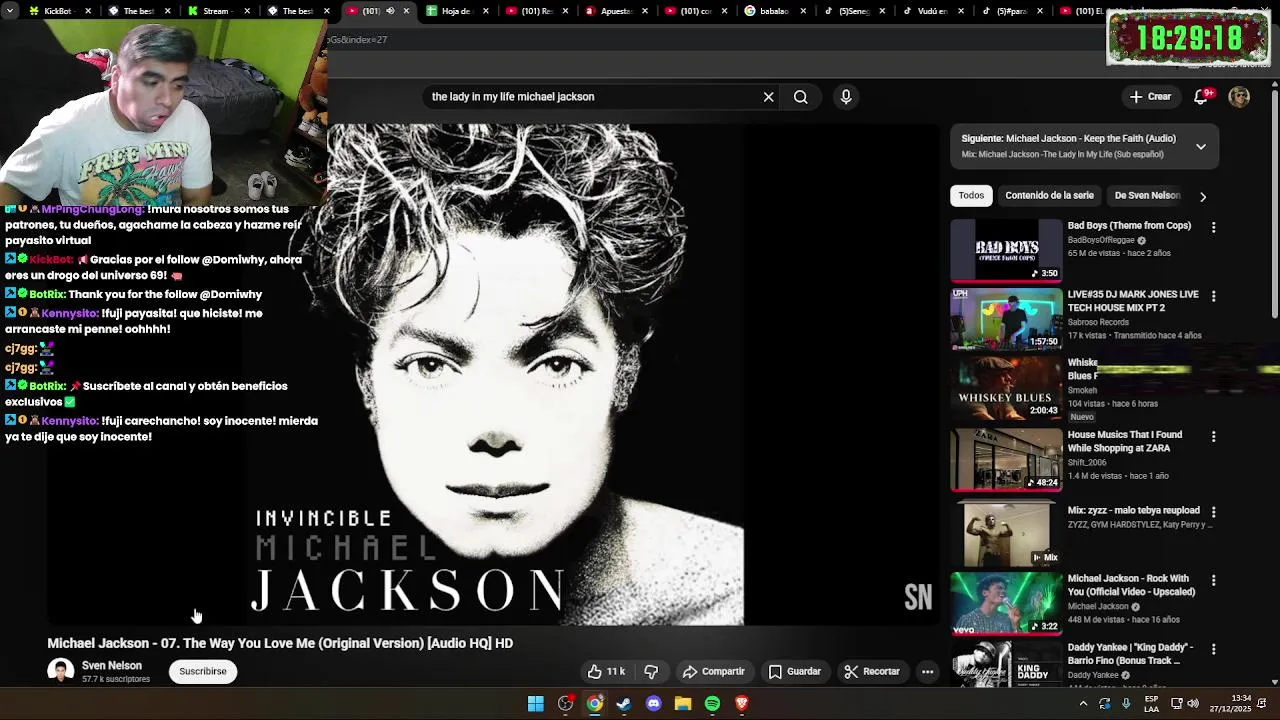Open Bad Boys (Theme from Cops) thumbnail

1006,250
